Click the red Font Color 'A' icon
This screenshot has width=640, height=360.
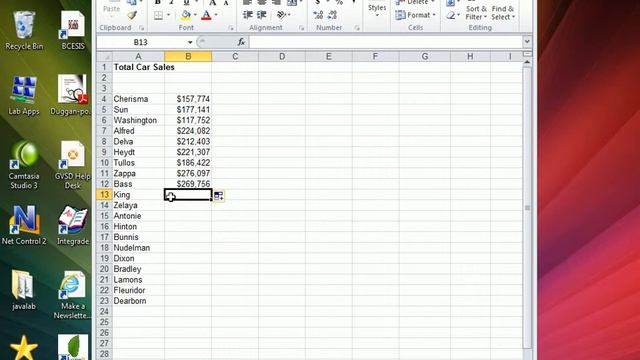[x=207, y=16]
